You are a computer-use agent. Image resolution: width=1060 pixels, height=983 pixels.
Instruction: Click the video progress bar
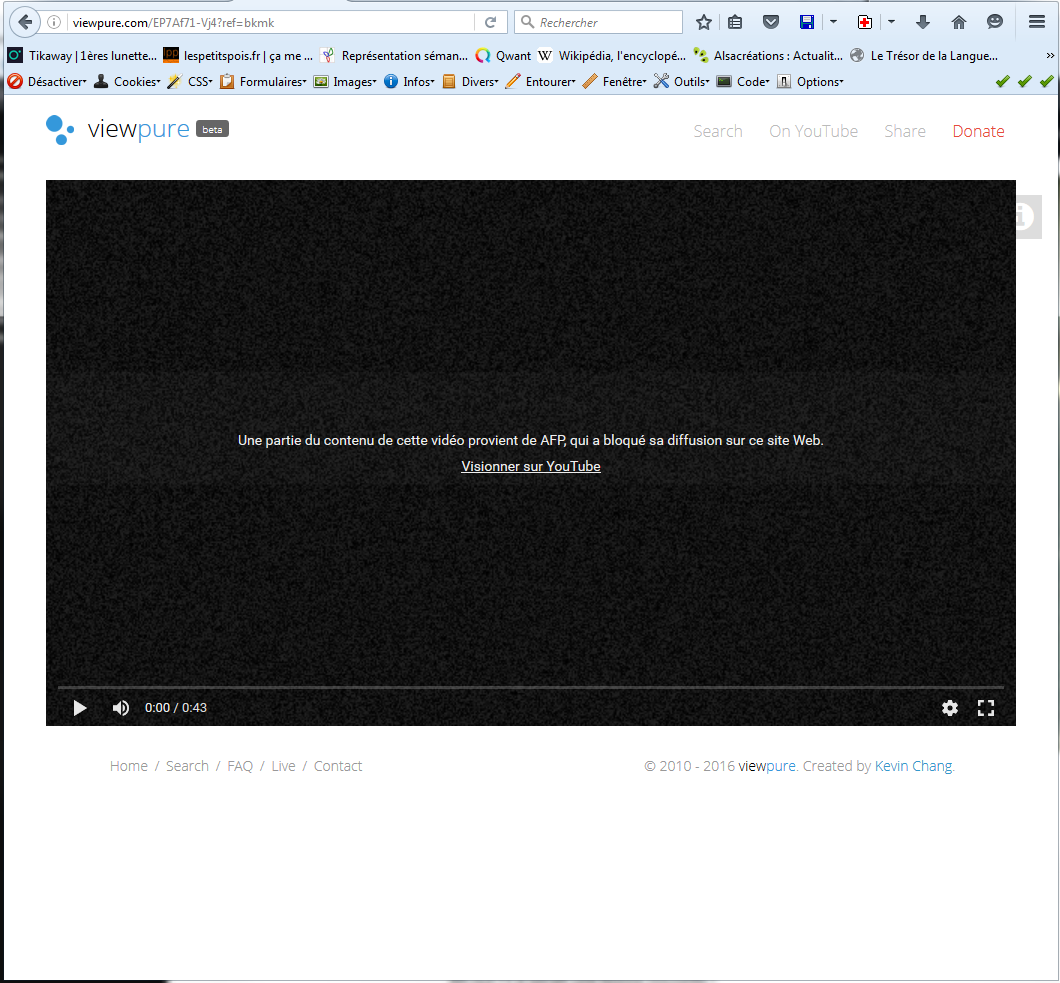tap(530, 688)
